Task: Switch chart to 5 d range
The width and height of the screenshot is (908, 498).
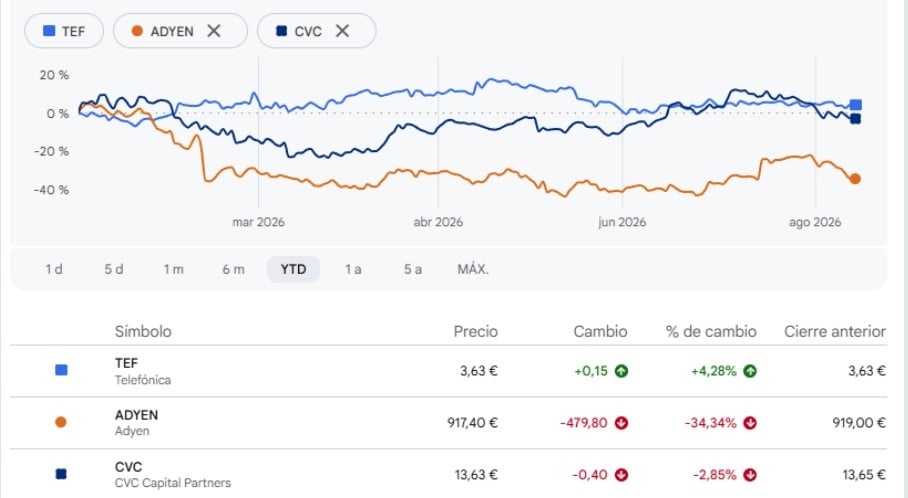Action: click(114, 269)
